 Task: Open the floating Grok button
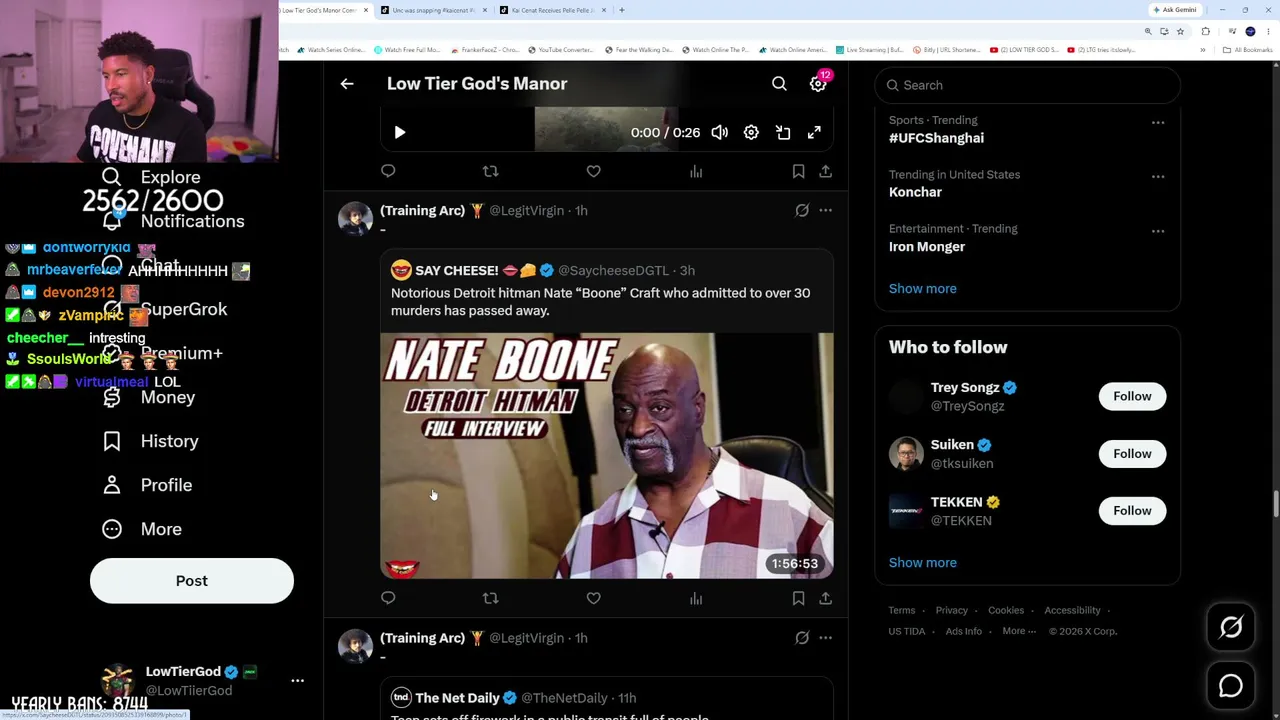[x=1231, y=627]
